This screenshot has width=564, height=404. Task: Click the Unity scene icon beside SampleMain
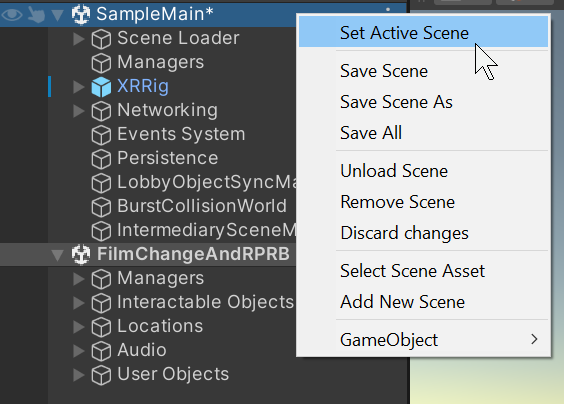(81, 14)
